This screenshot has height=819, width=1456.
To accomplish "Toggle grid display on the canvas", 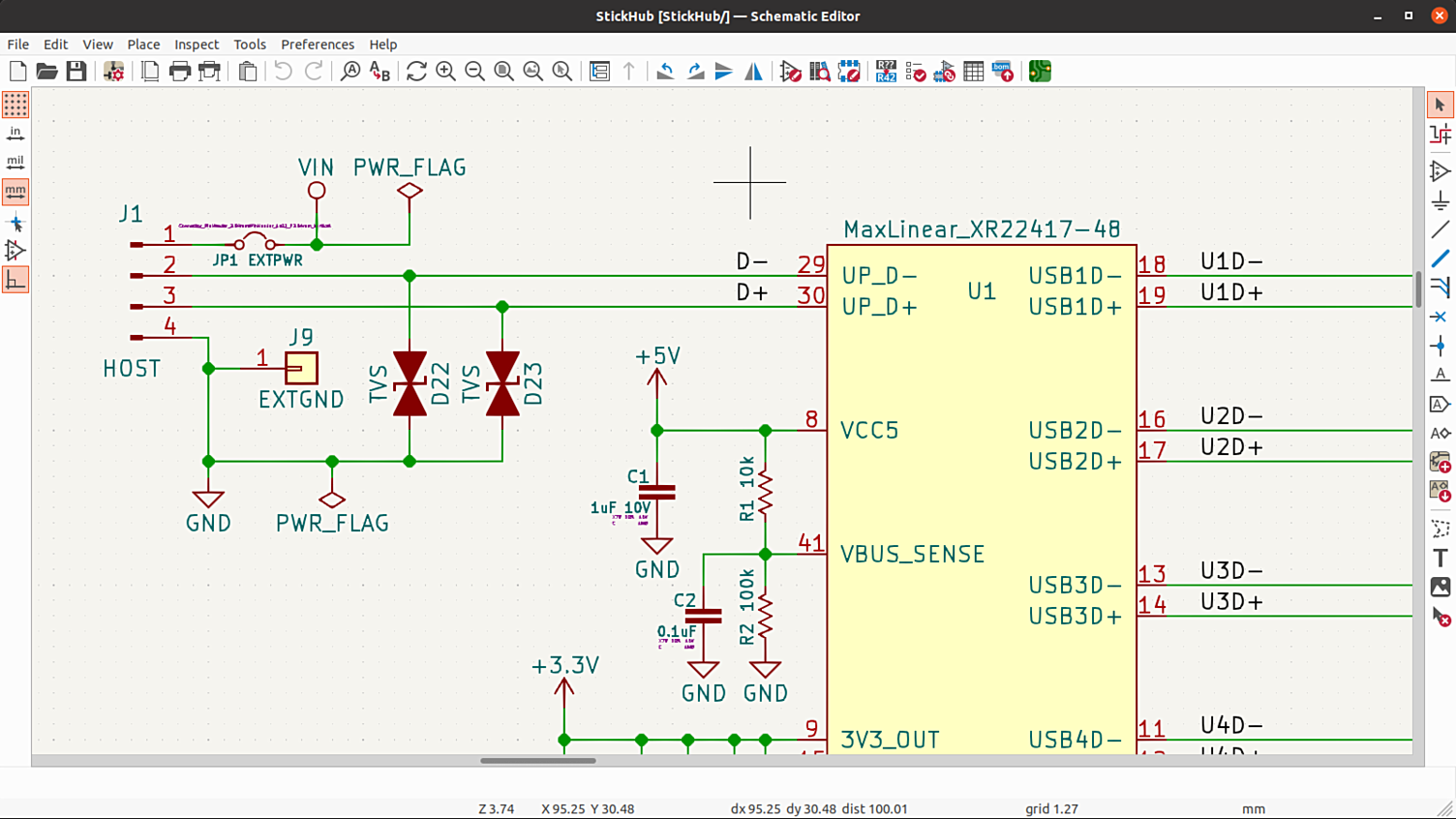I will pos(15,105).
